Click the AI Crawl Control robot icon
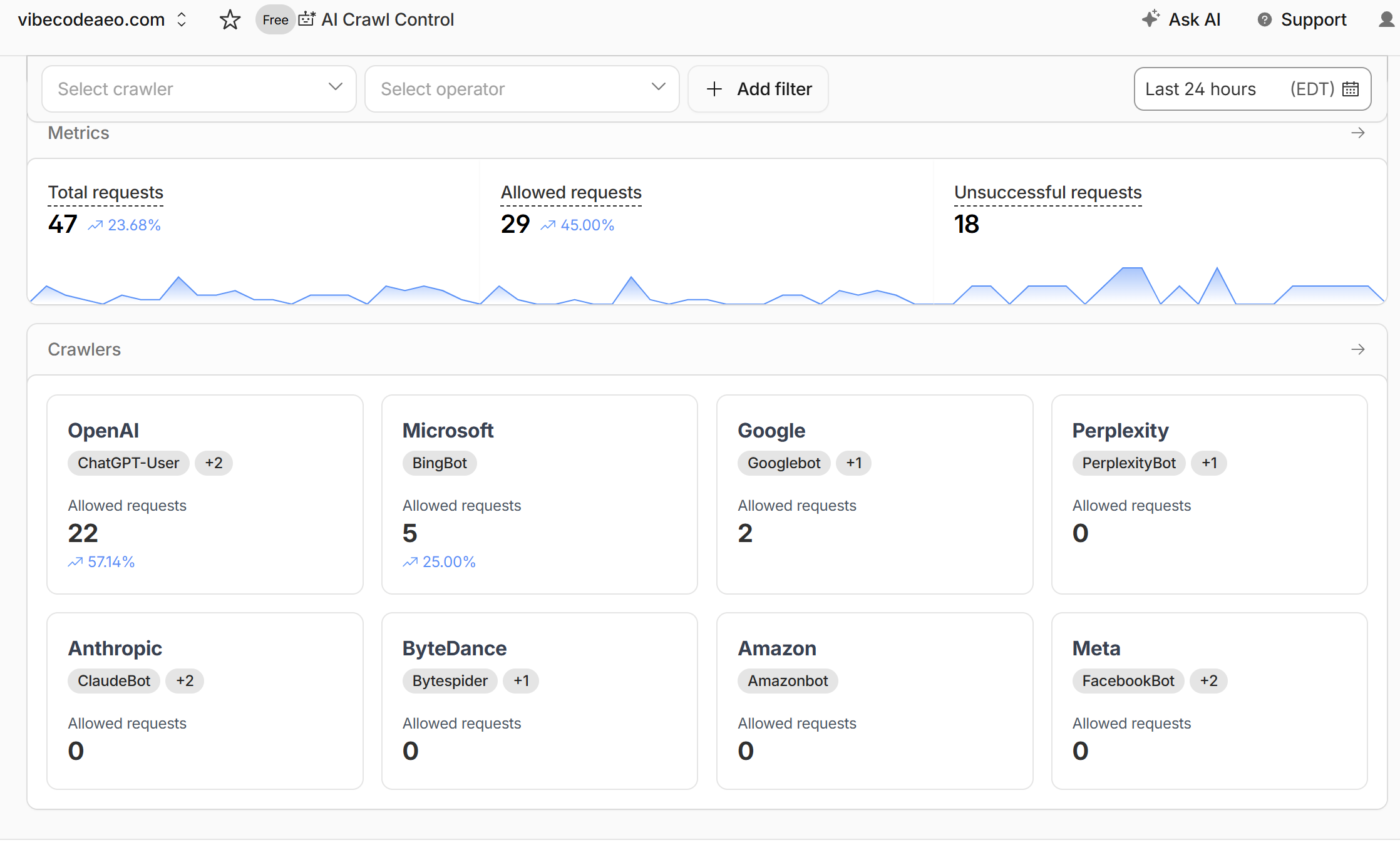Viewport: 1400px width, 845px height. [307, 19]
